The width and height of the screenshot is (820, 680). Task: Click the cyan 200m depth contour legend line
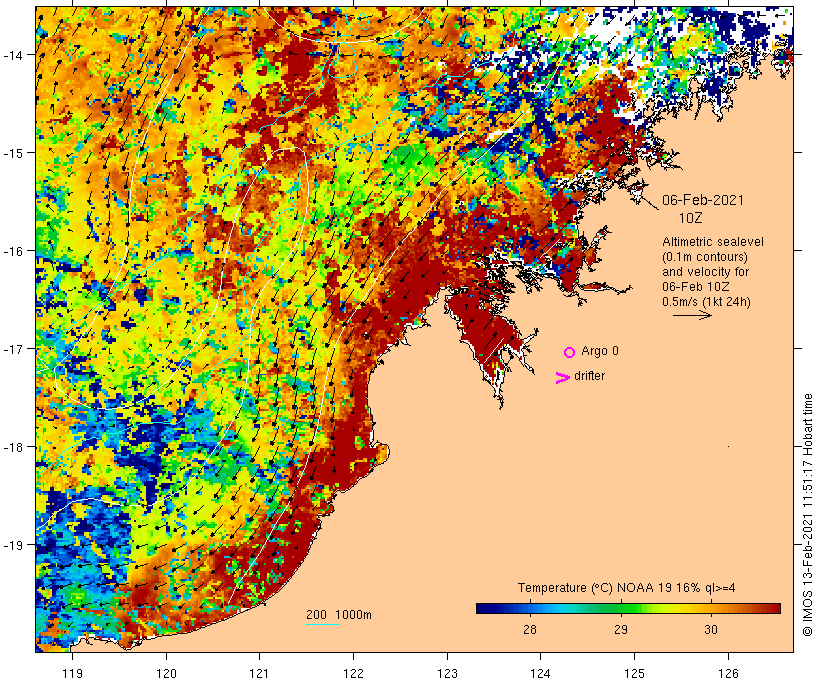pyautogui.click(x=323, y=625)
